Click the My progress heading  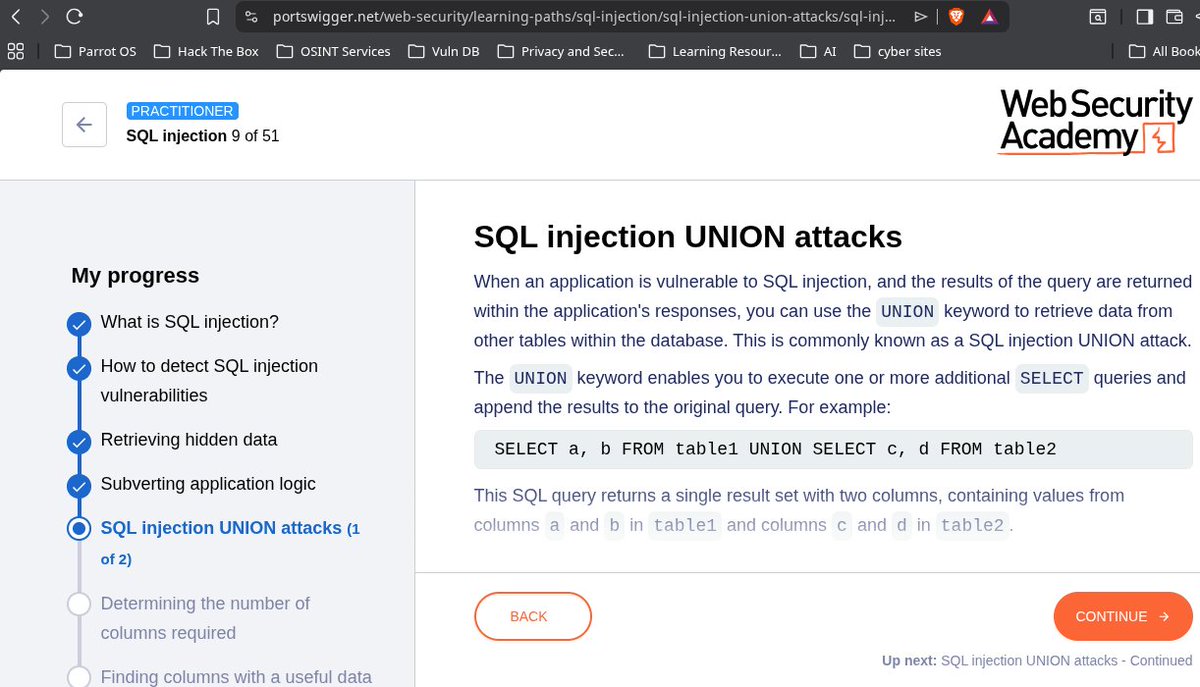(x=135, y=276)
